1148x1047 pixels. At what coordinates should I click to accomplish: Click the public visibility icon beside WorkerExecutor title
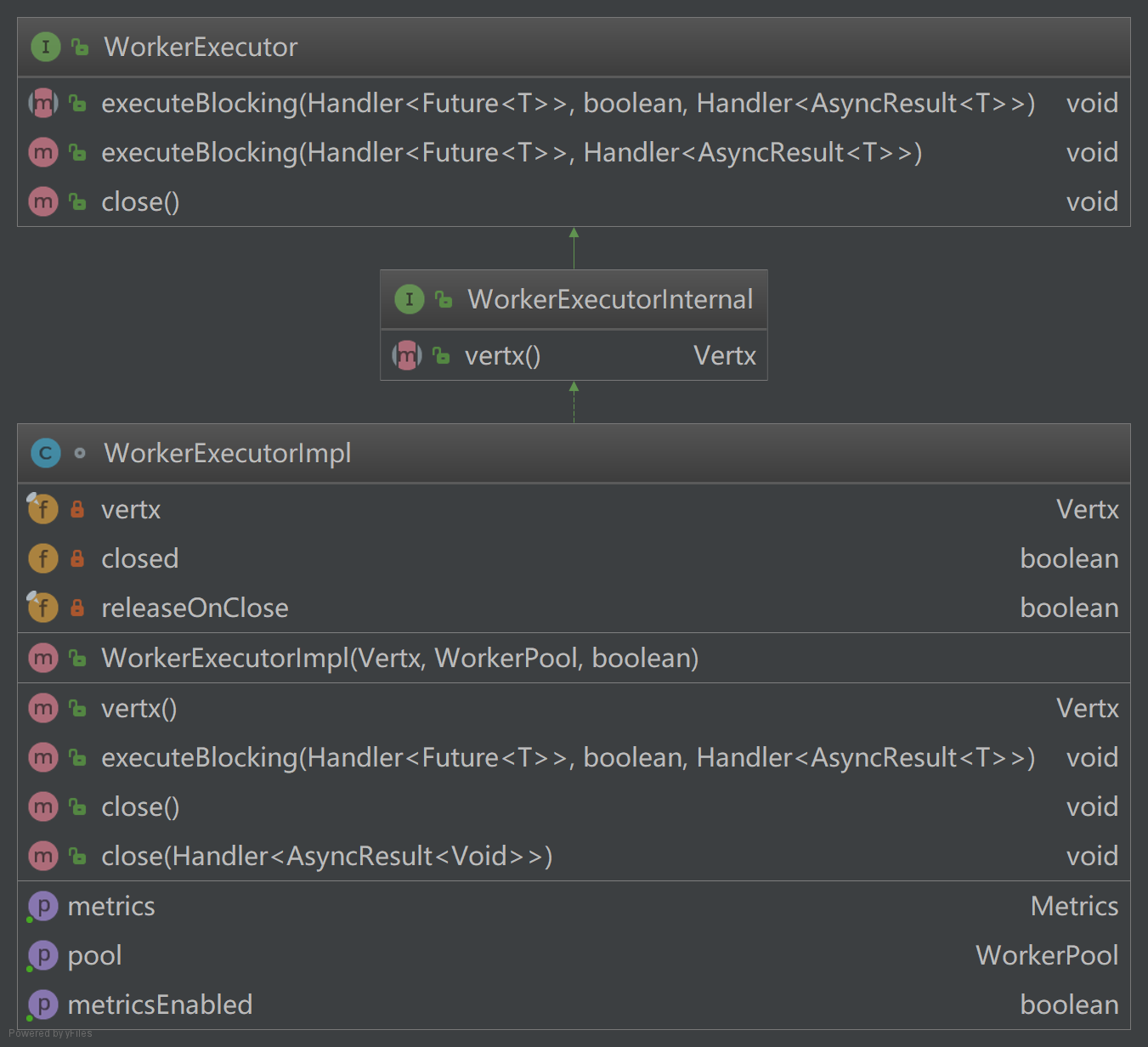pyautogui.click(x=80, y=47)
